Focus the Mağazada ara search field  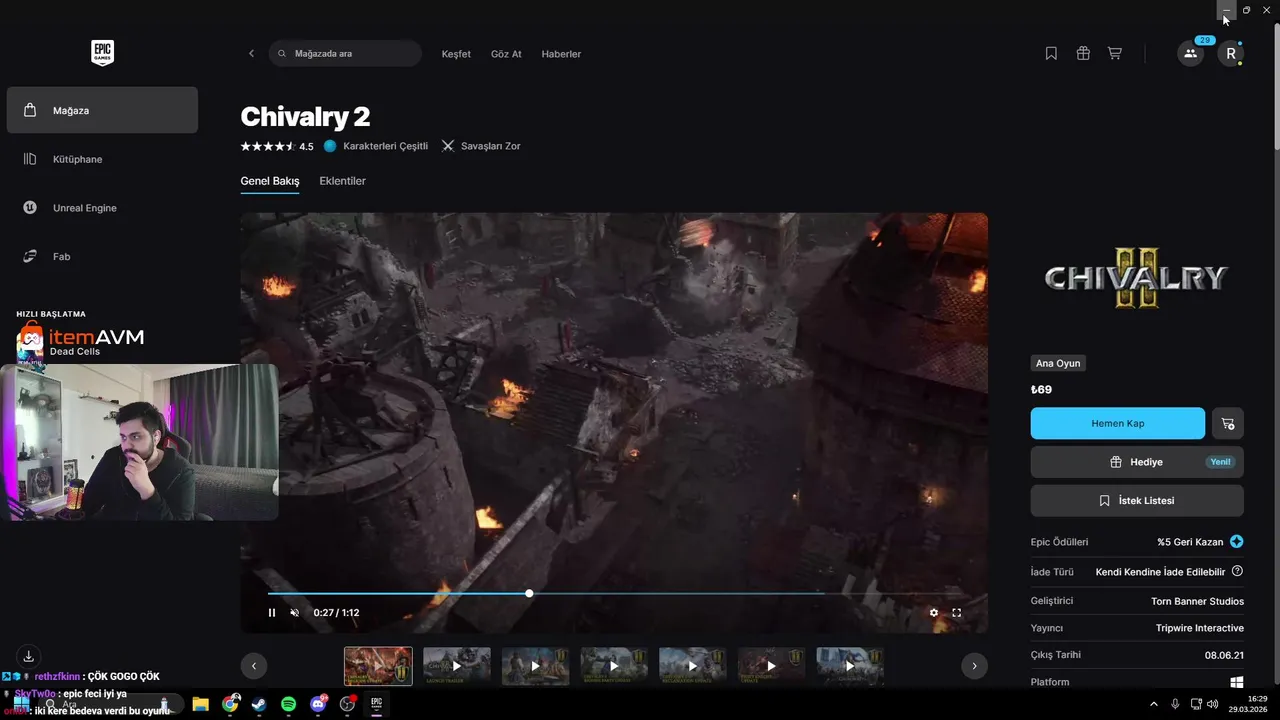click(x=345, y=54)
